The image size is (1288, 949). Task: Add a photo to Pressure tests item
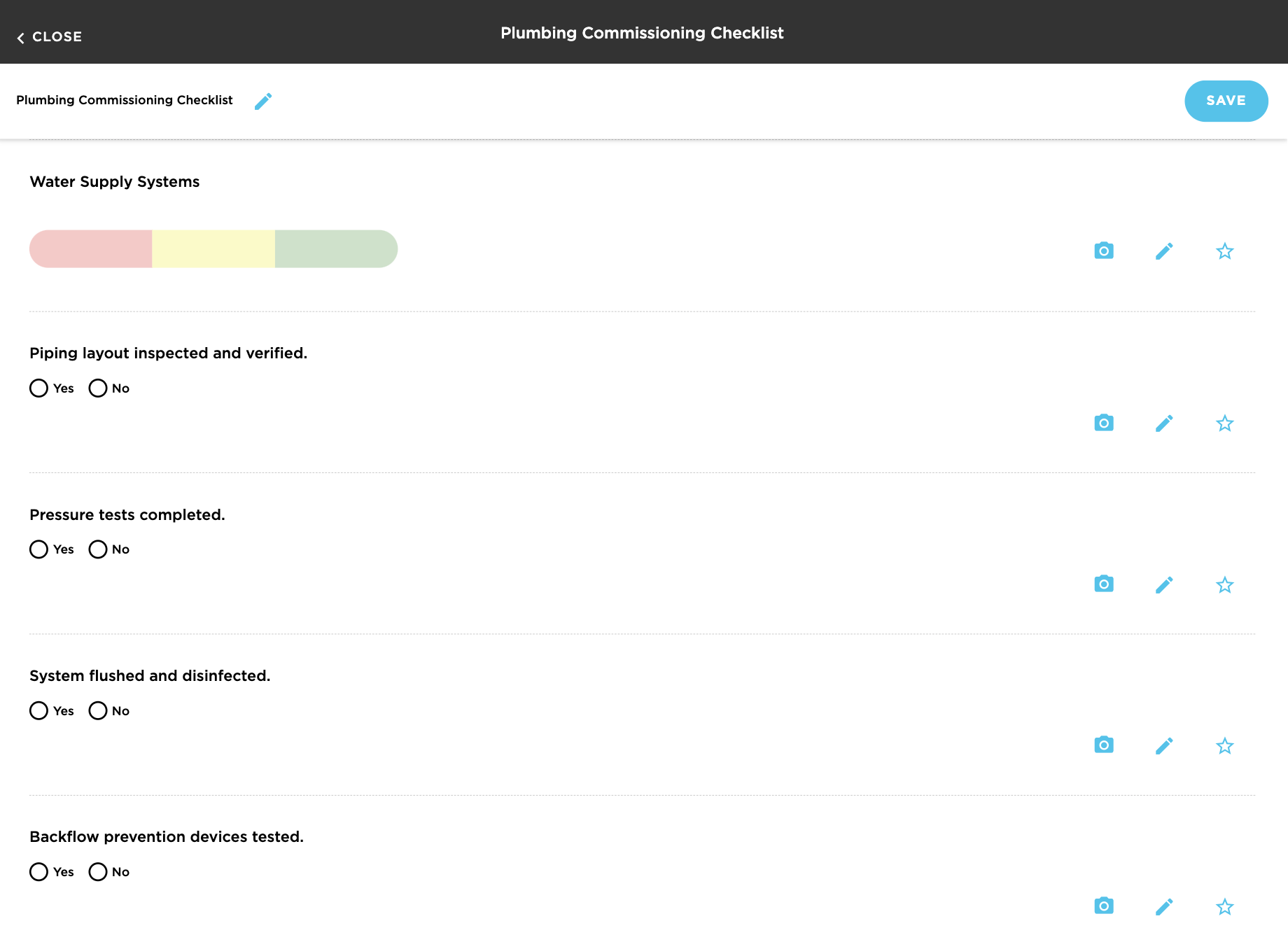click(1103, 584)
